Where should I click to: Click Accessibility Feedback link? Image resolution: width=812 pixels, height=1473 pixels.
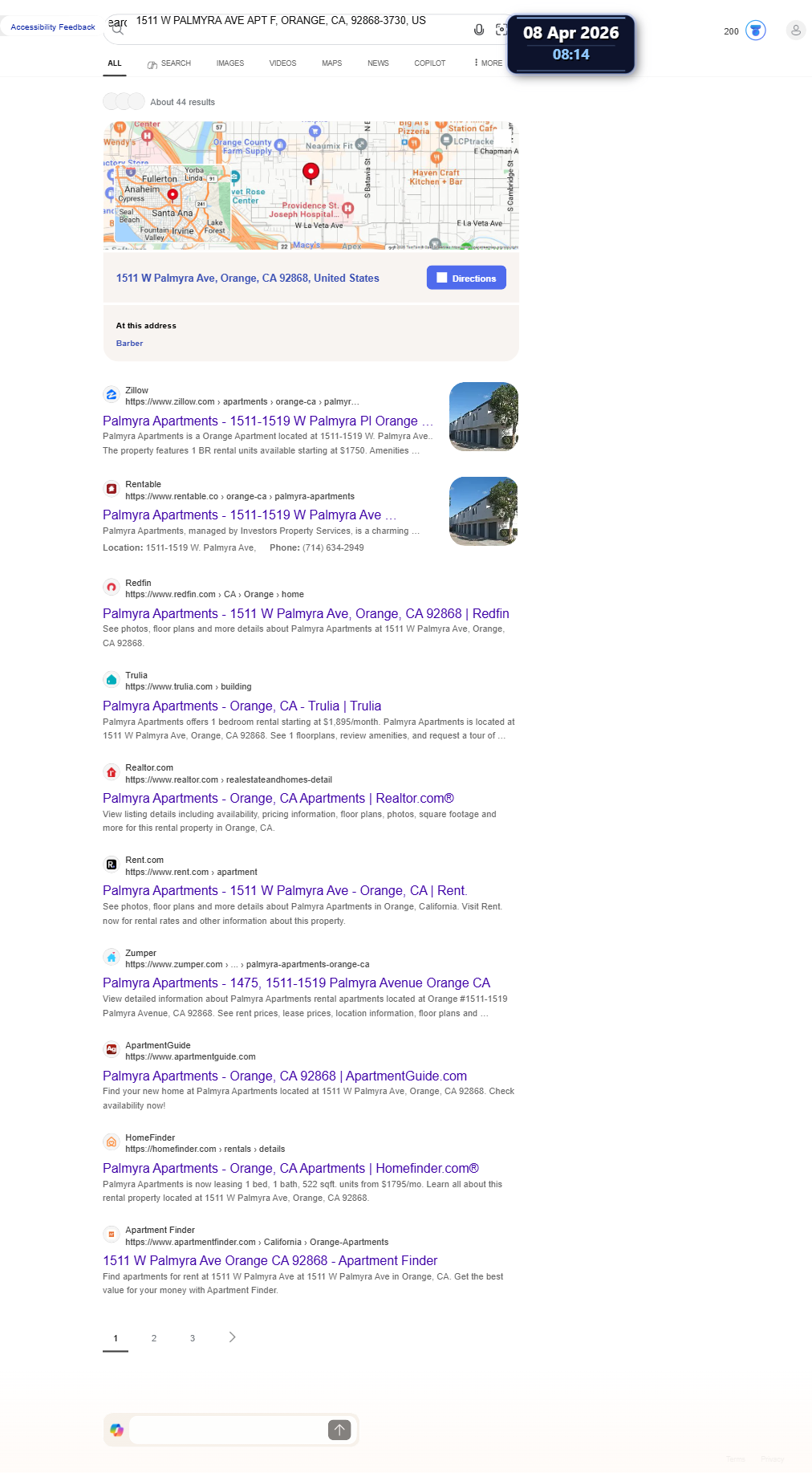pyautogui.click(x=53, y=27)
